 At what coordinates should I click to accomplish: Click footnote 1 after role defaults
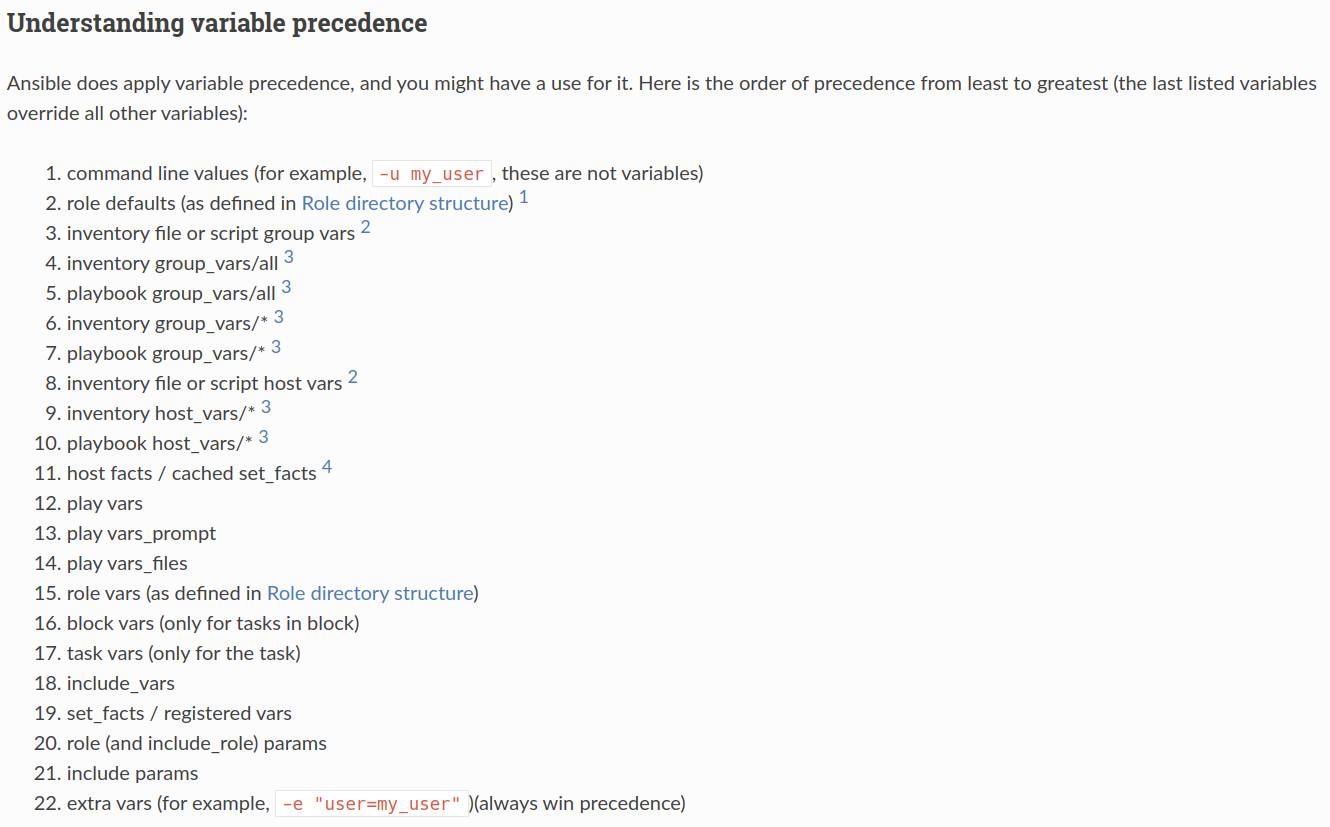coord(524,198)
